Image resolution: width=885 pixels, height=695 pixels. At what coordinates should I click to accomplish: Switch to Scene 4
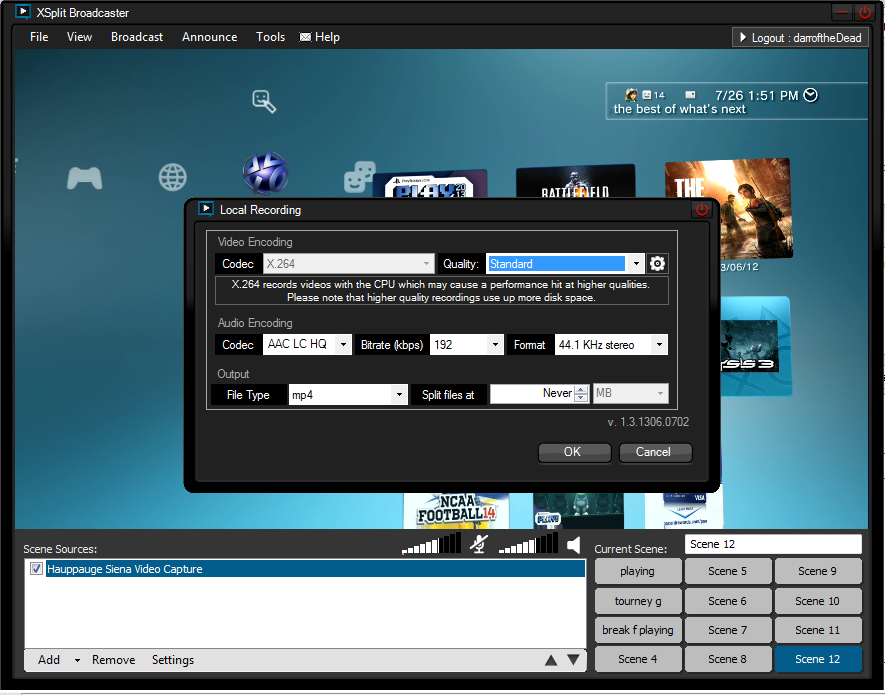(638, 659)
